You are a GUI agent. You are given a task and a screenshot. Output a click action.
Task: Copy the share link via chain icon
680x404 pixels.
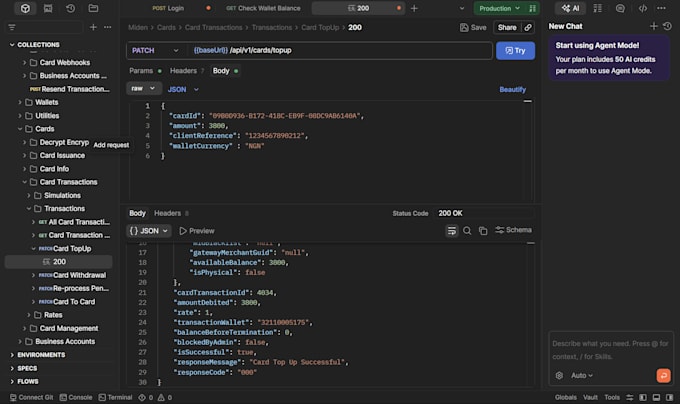(x=528, y=28)
